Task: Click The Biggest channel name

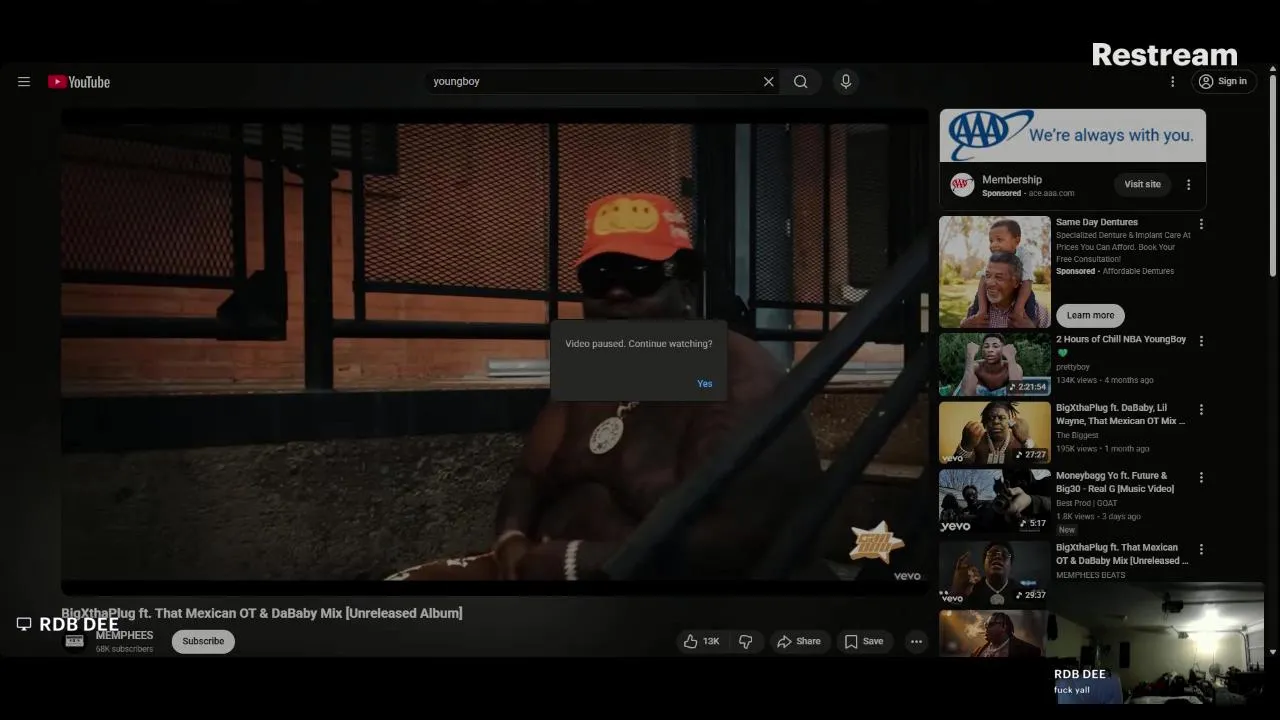Action: [1077, 435]
